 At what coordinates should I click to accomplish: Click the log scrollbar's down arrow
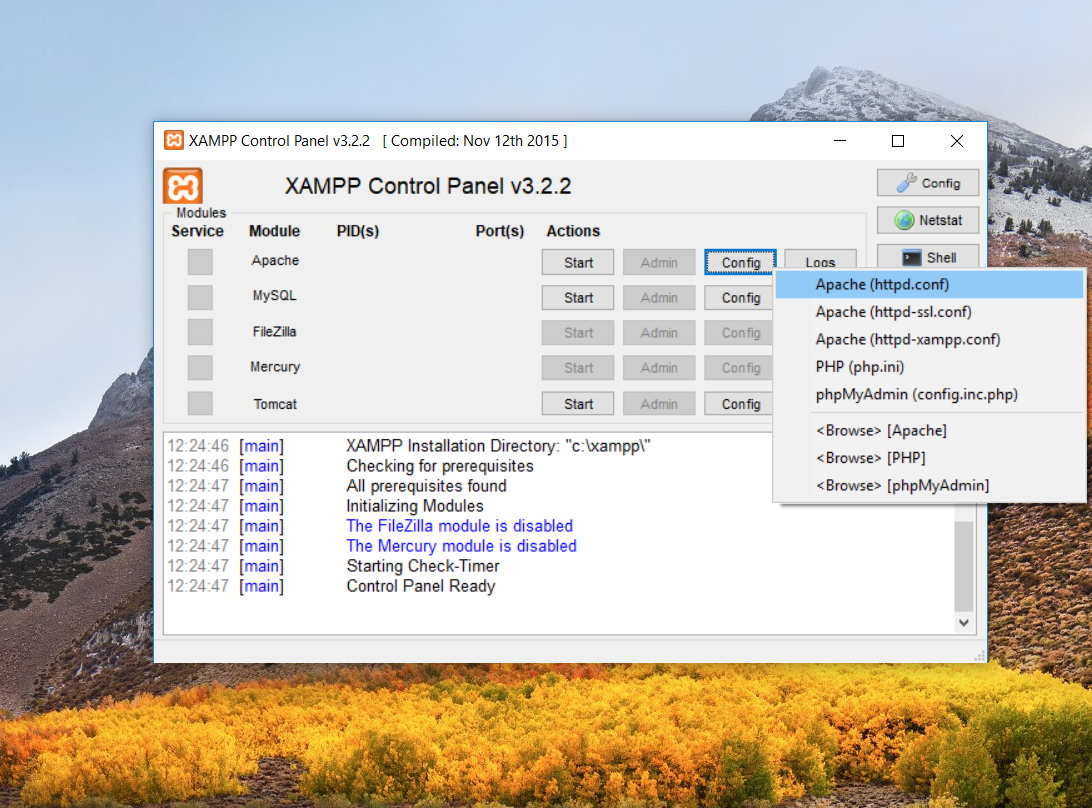pyautogui.click(x=963, y=622)
